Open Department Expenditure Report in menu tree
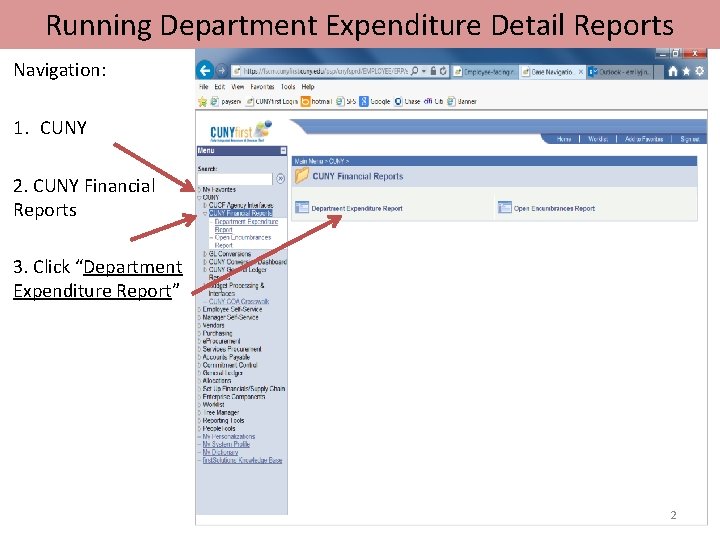Viewport: 720px width, 540px height. (246, 225)
